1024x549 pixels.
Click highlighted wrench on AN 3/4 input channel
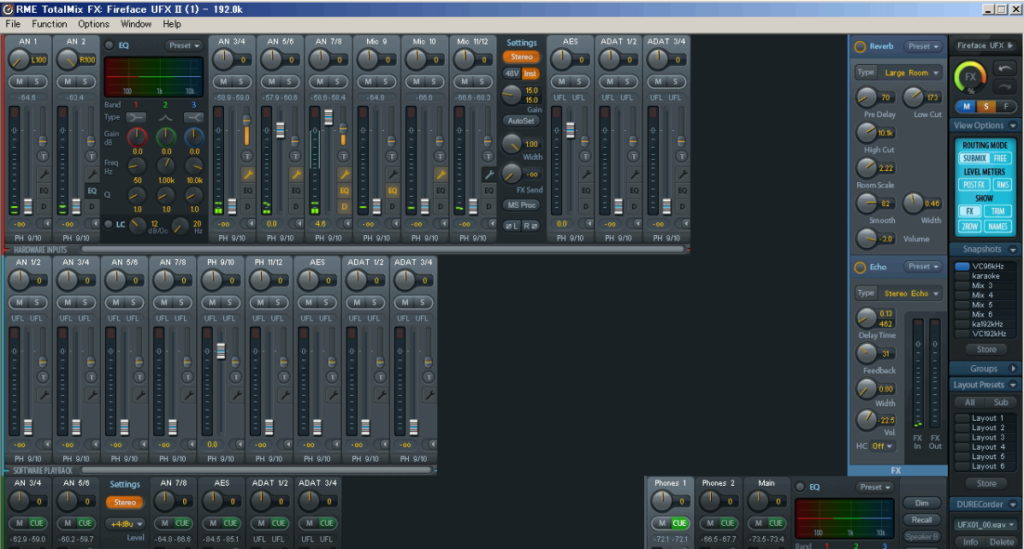tap(248, 174)
